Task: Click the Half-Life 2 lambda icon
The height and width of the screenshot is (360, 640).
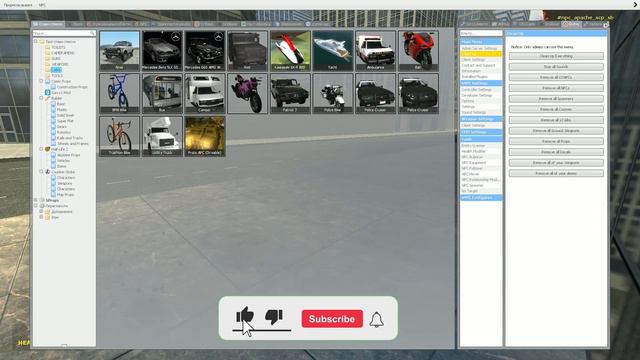Action: (x=47, y=149)
